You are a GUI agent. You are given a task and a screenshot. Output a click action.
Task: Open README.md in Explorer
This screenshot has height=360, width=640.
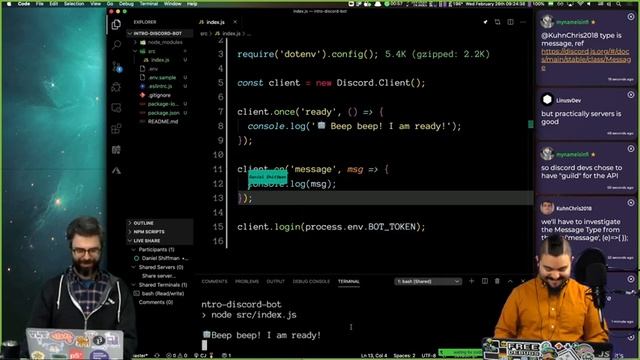tap(162, 122)
